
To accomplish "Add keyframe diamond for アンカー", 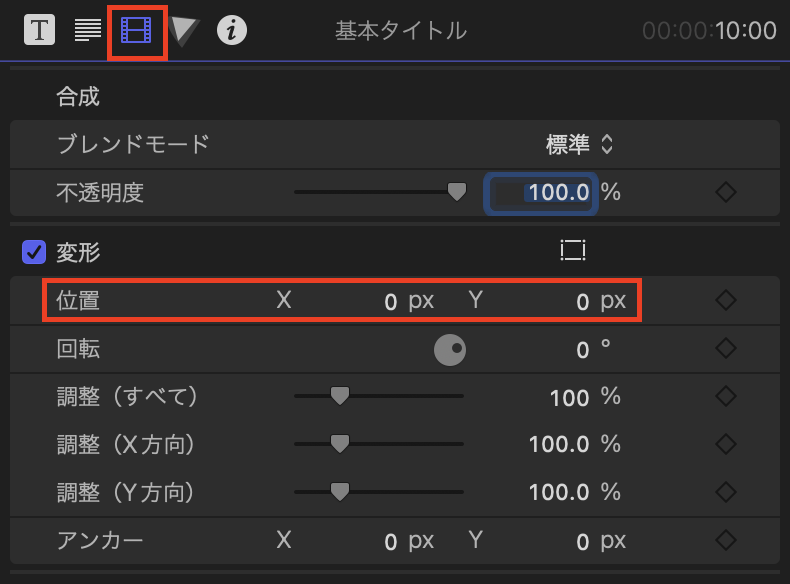I will [x=727, y=541].
